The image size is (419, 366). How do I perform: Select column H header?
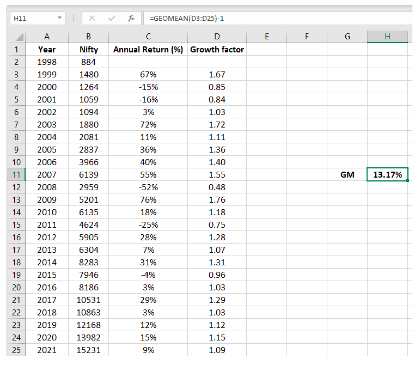387,36
